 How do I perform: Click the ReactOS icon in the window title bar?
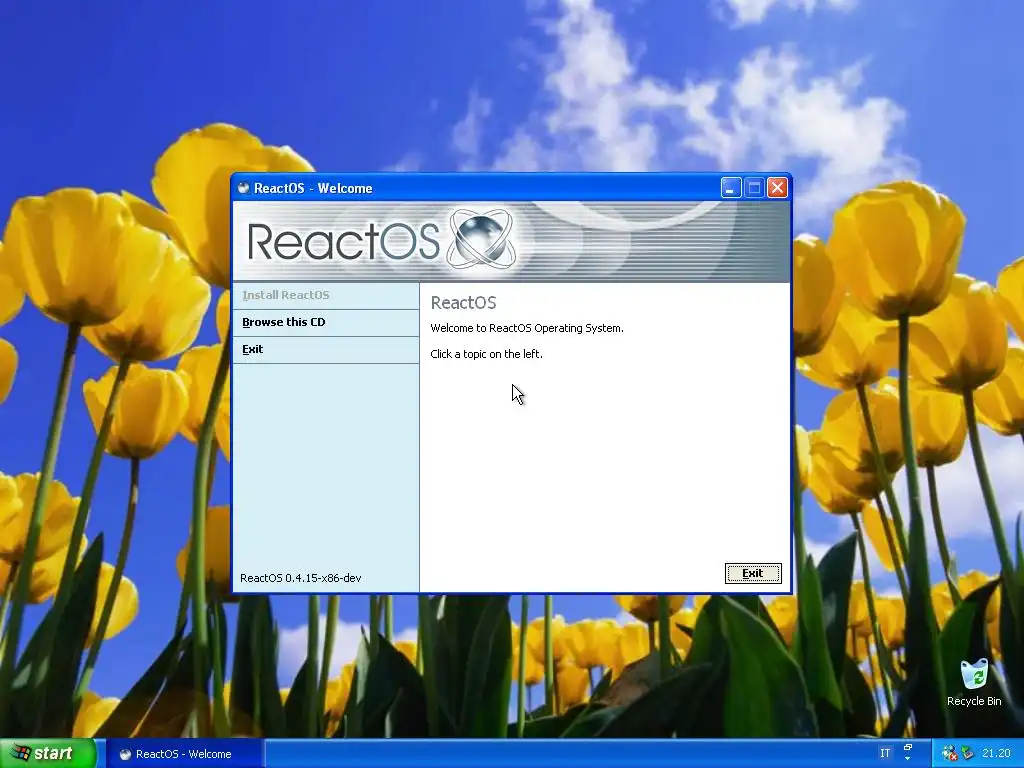tap(244, 188)
